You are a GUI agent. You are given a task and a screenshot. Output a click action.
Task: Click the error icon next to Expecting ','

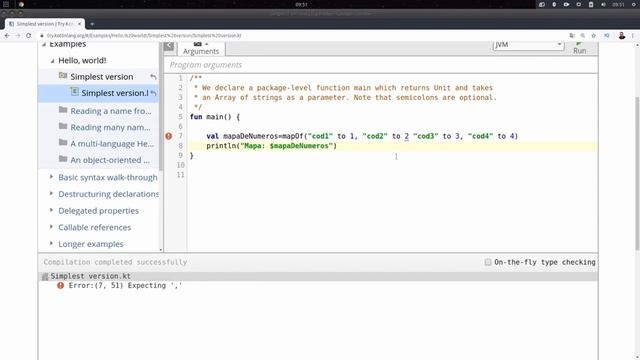(60, 285)
